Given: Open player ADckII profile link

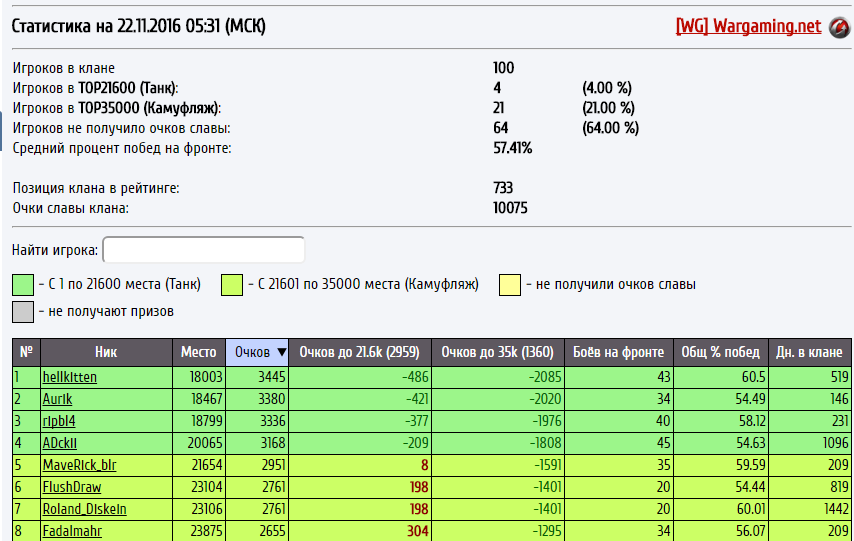Looking at the screenshot, I should click(x=59, y=443).
